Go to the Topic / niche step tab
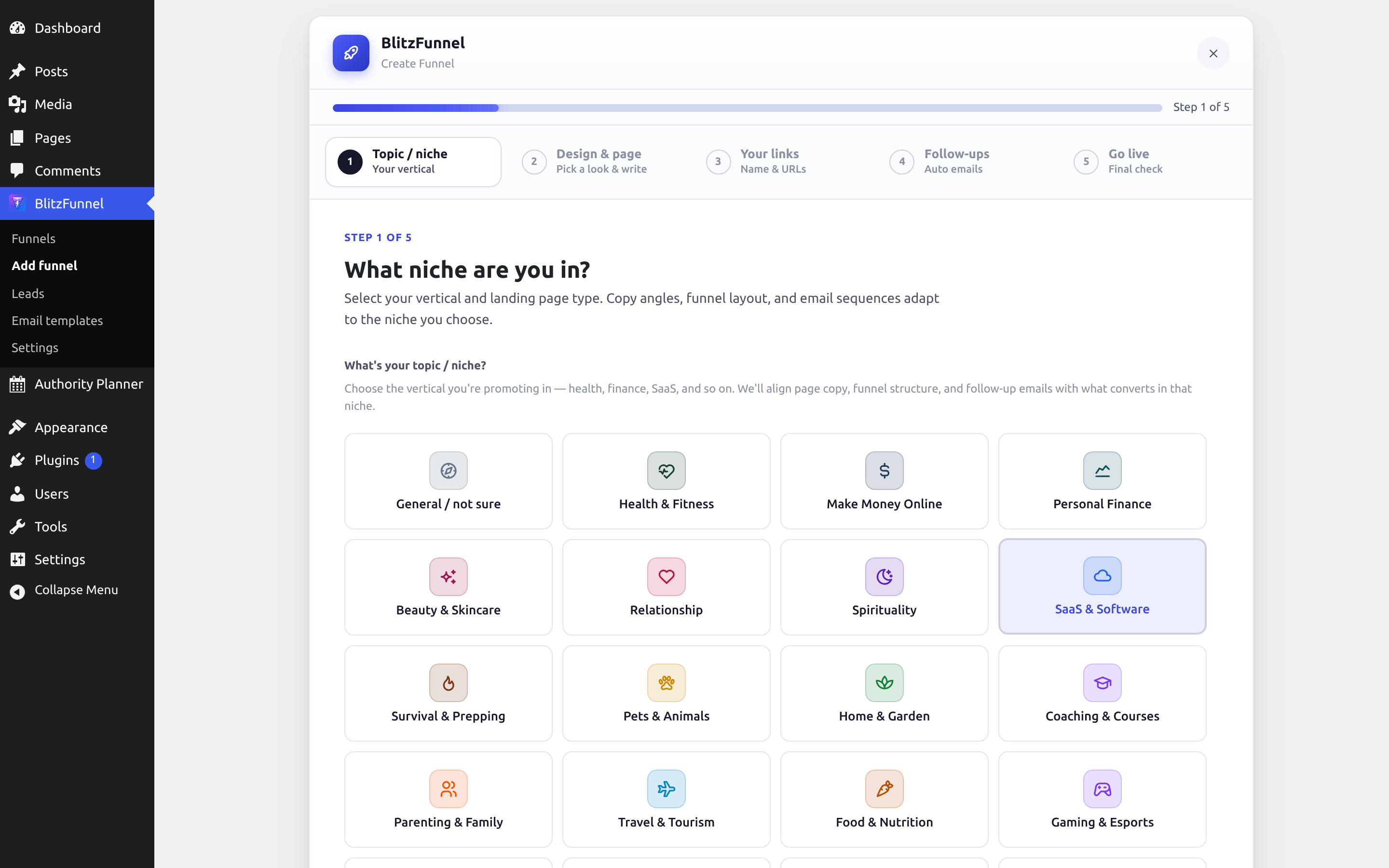 pos(413,162)
